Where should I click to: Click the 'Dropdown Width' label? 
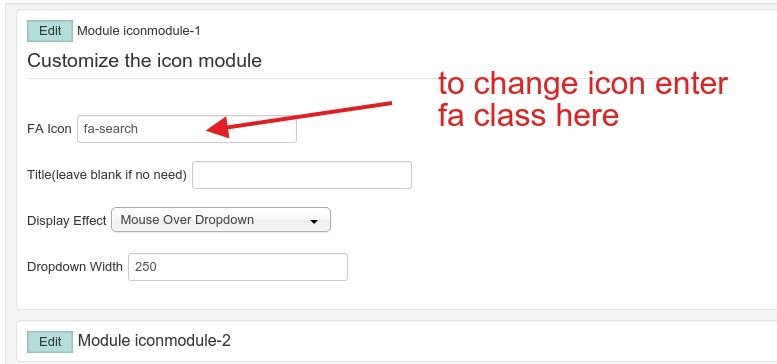[x=75, y=267]
